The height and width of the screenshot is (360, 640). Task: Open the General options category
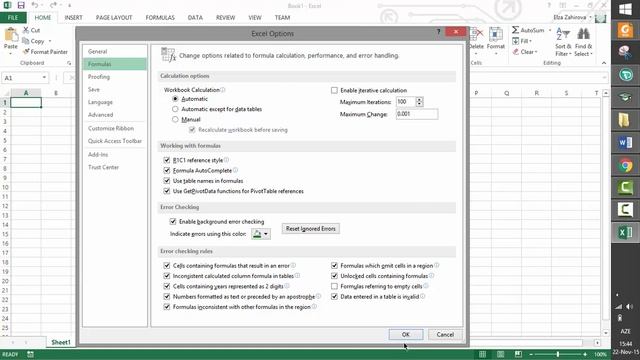114,51
